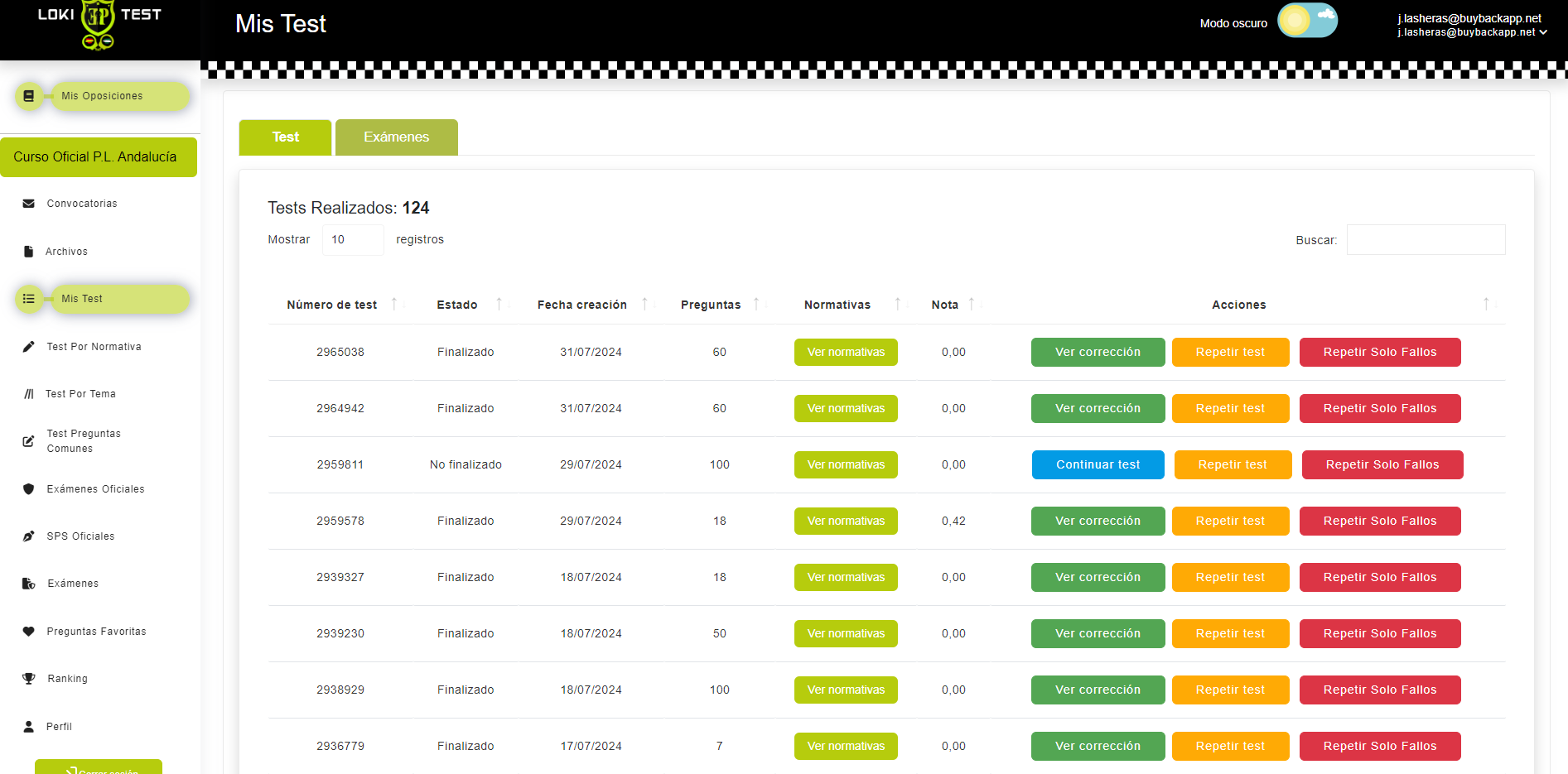Select the Test tab
The height and width of the screenshot is (774, 1568).
coord(285,137)
